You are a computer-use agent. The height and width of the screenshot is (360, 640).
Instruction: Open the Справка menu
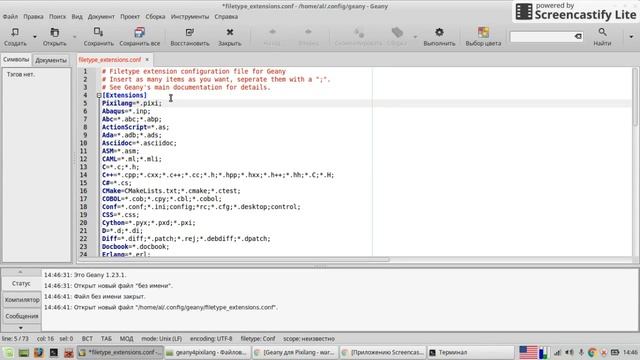pyautogui.click(x=226, y=17)
